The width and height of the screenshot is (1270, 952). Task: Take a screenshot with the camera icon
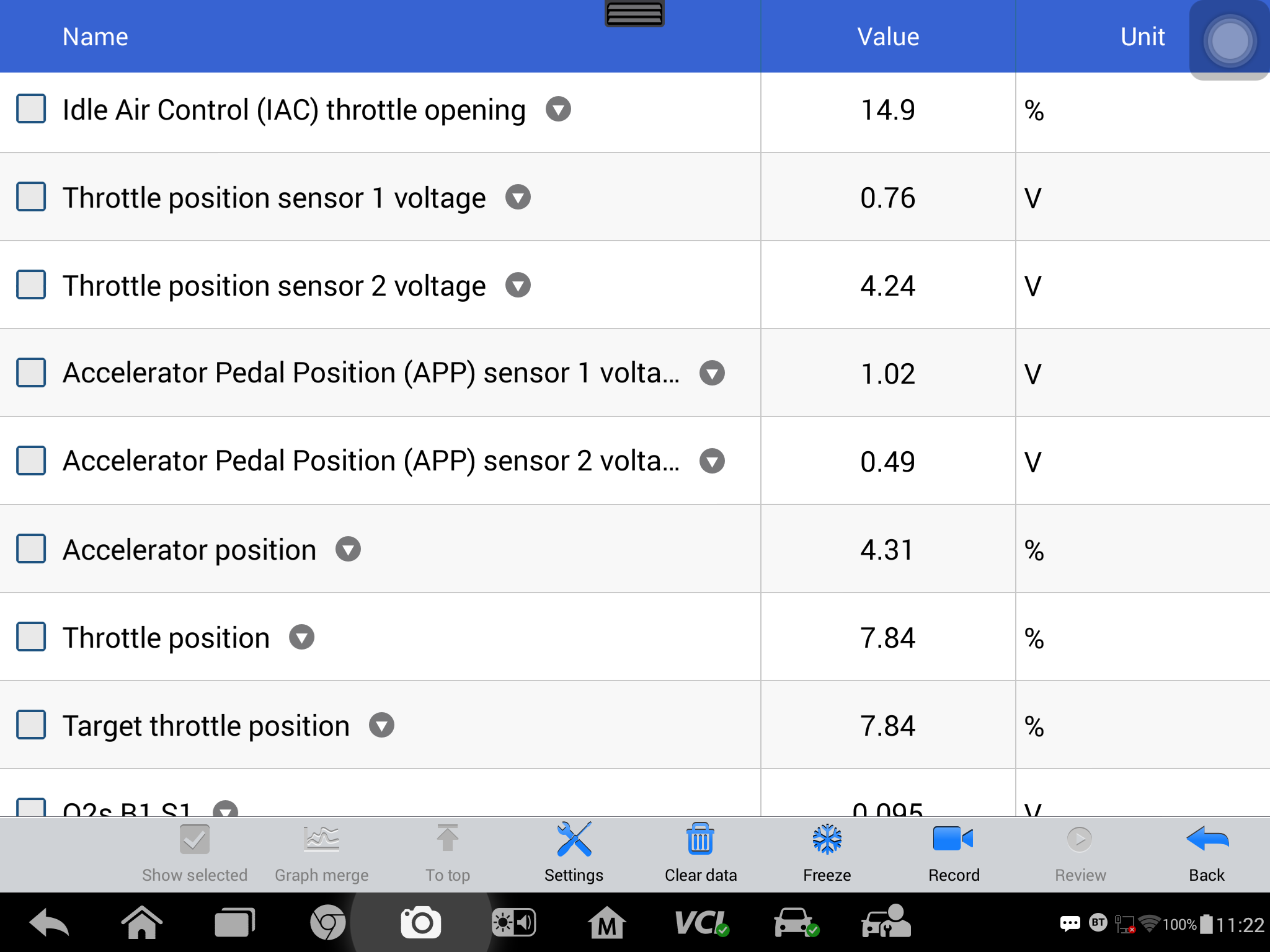[x=421, y=923]
